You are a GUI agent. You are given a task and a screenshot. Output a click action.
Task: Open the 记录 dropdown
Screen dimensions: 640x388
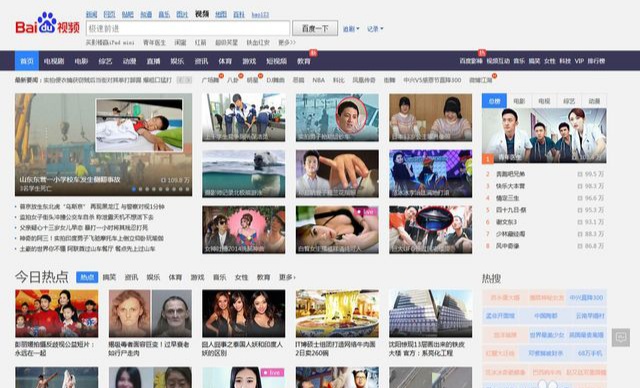pos(375,29)
